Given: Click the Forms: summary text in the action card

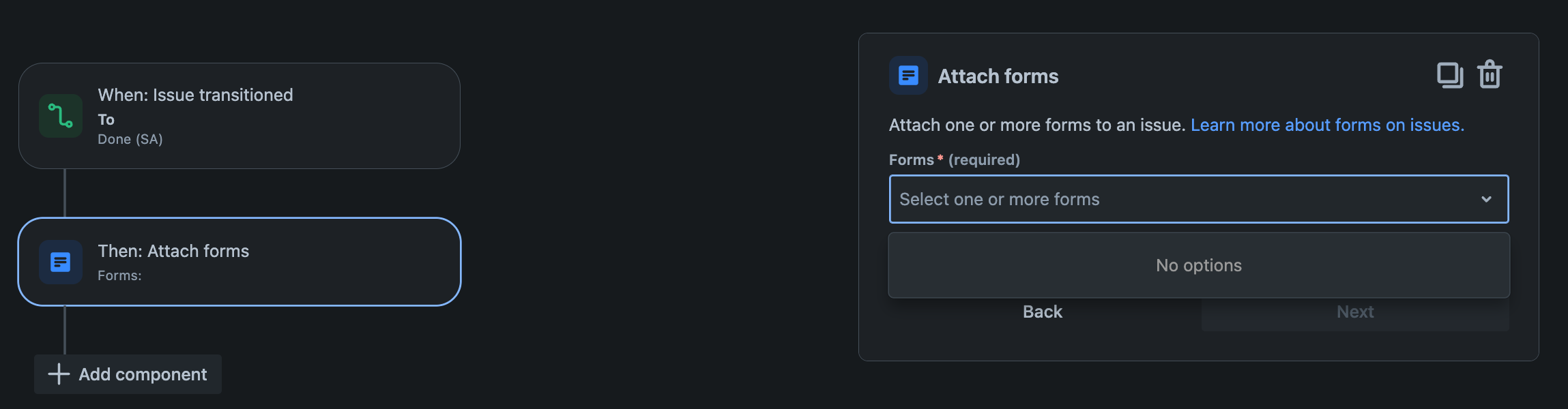Looking at the screenshot, I should pyautogui.click(x=119, y=275).
